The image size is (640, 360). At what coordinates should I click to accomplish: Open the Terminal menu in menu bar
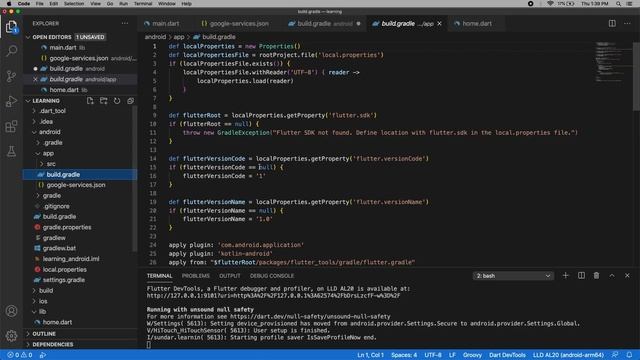pos(143,4)
